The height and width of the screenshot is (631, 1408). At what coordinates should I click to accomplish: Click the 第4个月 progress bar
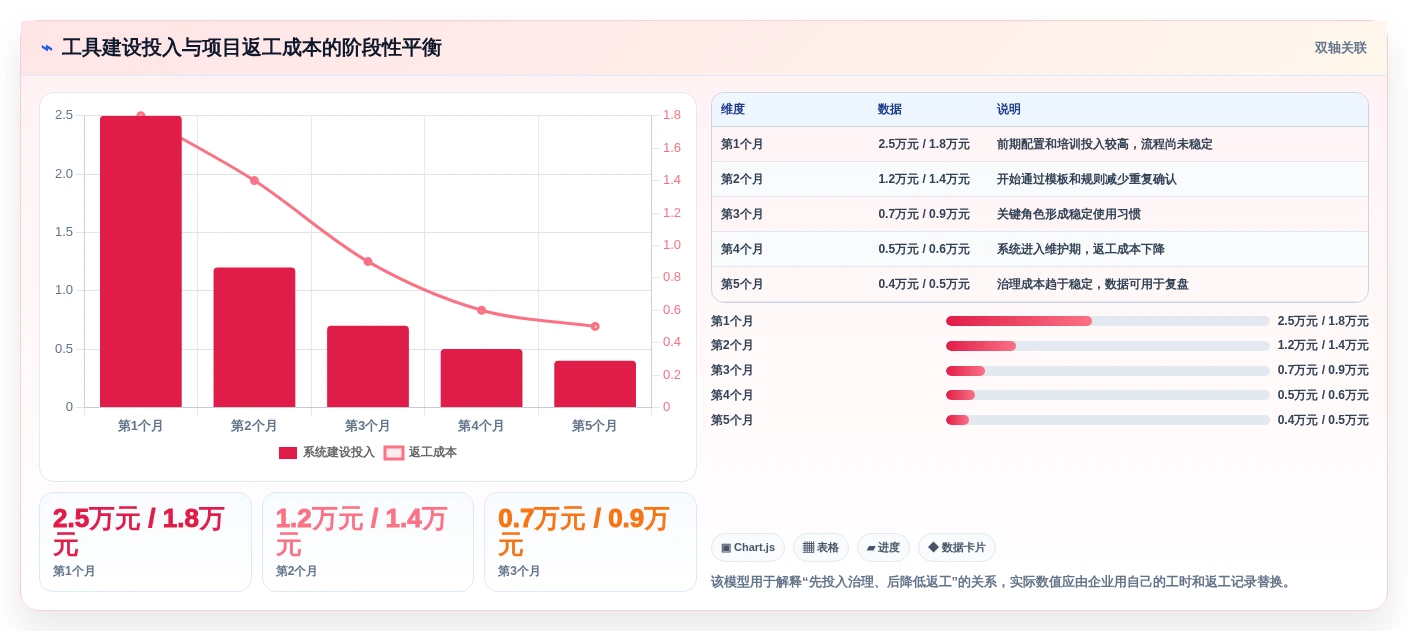(x=1108, y=395)
